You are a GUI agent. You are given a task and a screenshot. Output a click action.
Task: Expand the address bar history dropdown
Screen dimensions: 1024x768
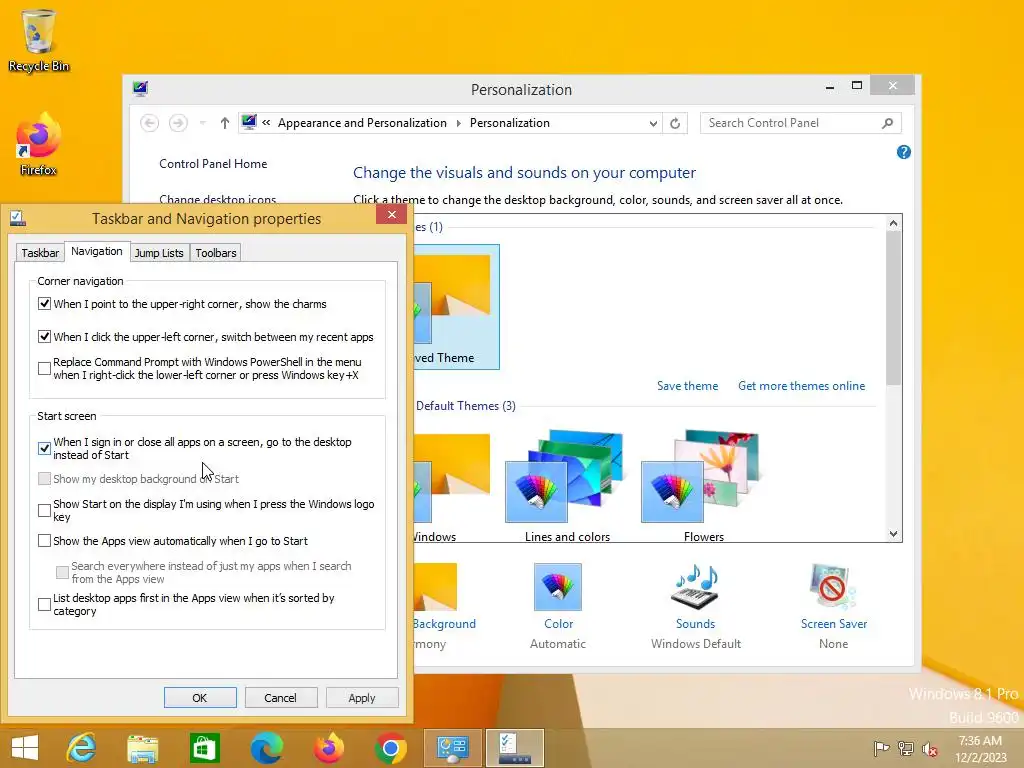click(x=652, y=123)
